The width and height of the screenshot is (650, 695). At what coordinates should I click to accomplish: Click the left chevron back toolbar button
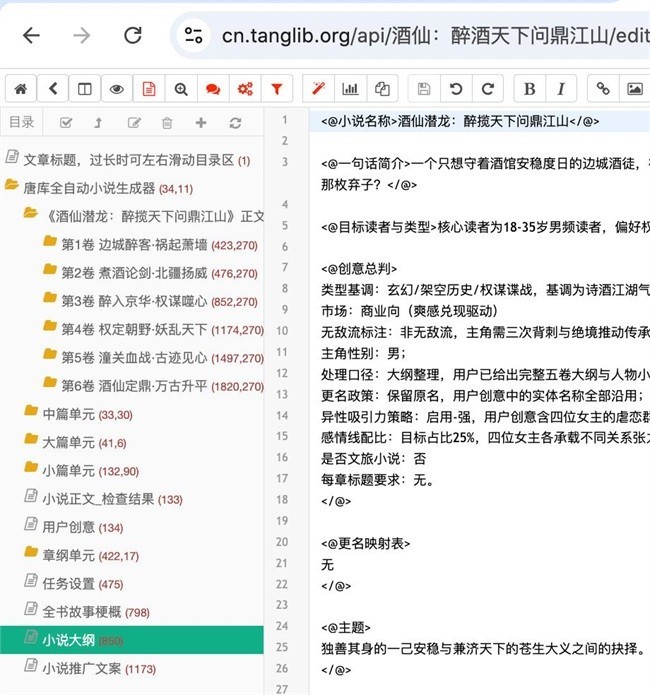[x=53, y=89]
